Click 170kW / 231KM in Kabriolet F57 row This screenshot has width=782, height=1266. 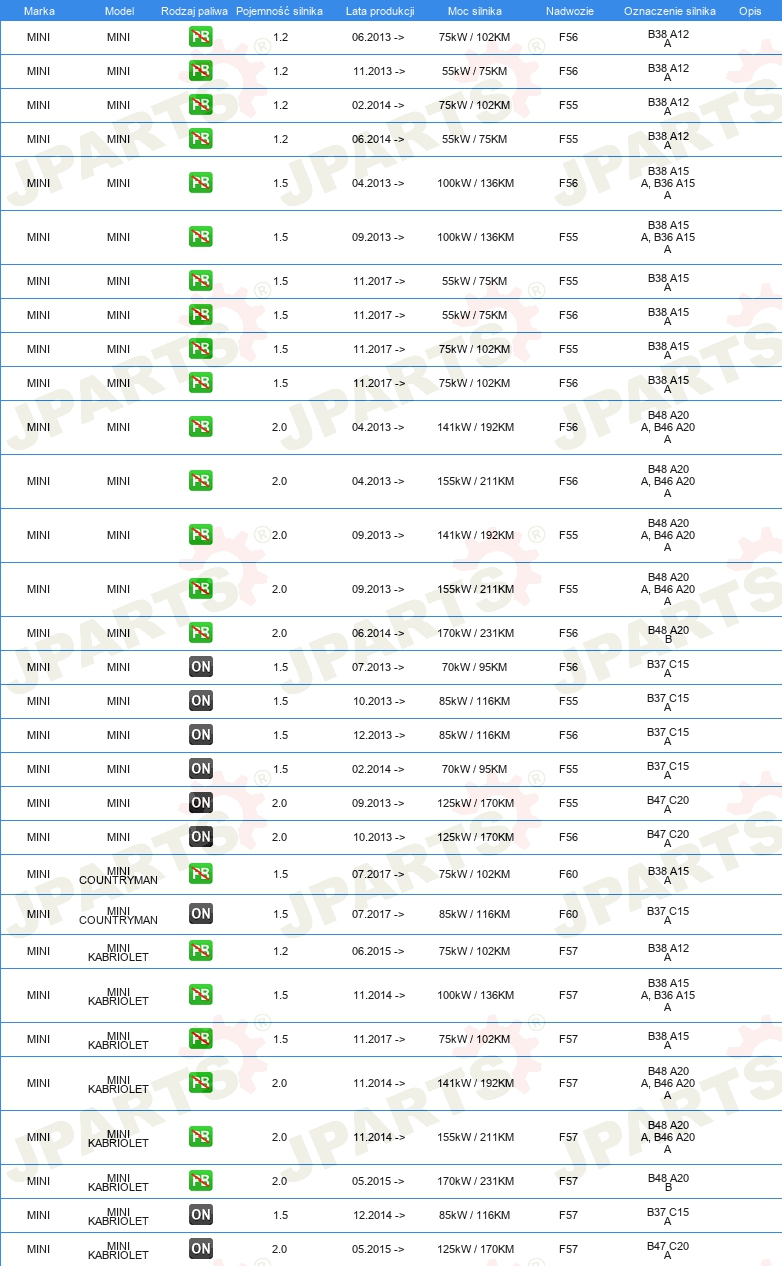click(x=476, y=1181)
